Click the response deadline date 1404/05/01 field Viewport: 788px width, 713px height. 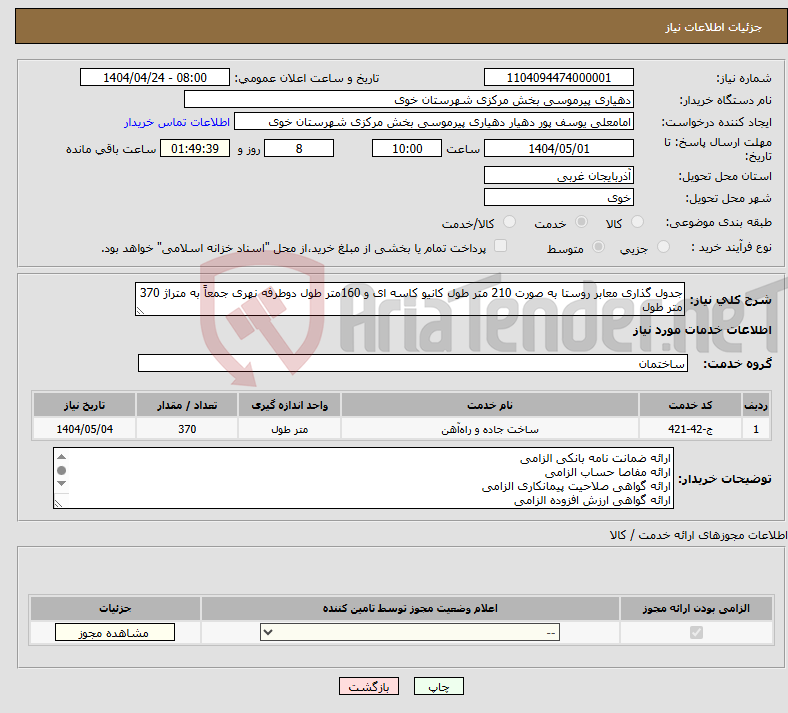558,148
